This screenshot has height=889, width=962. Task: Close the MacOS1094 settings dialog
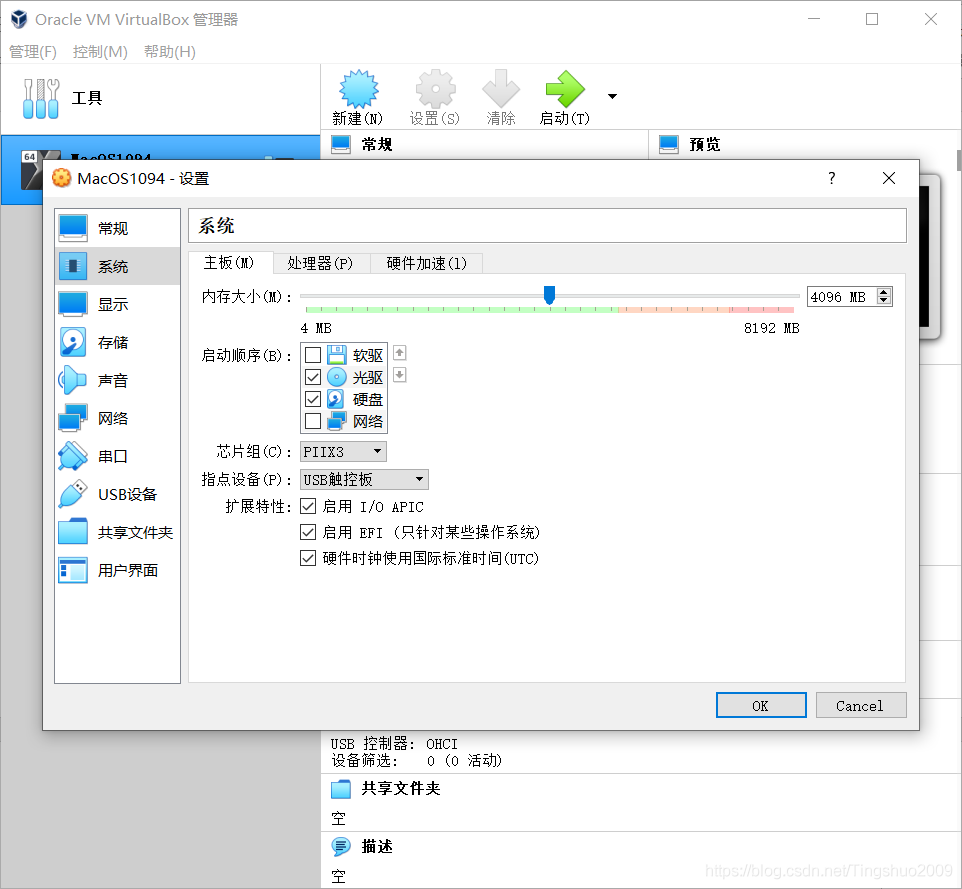pyautogui.click(x=888, y=179)
